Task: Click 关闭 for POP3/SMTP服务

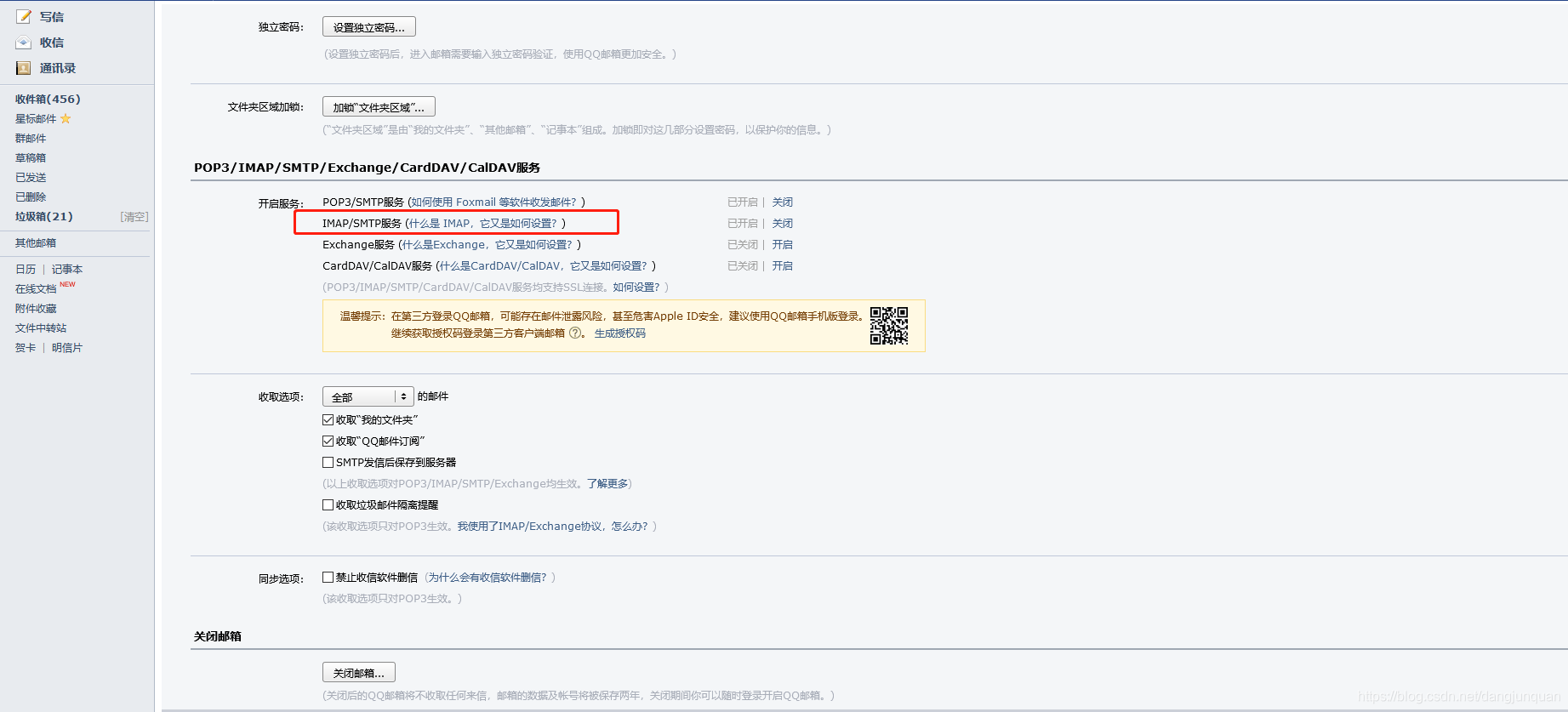Action: pyautogui.click(x=783, y=202)
